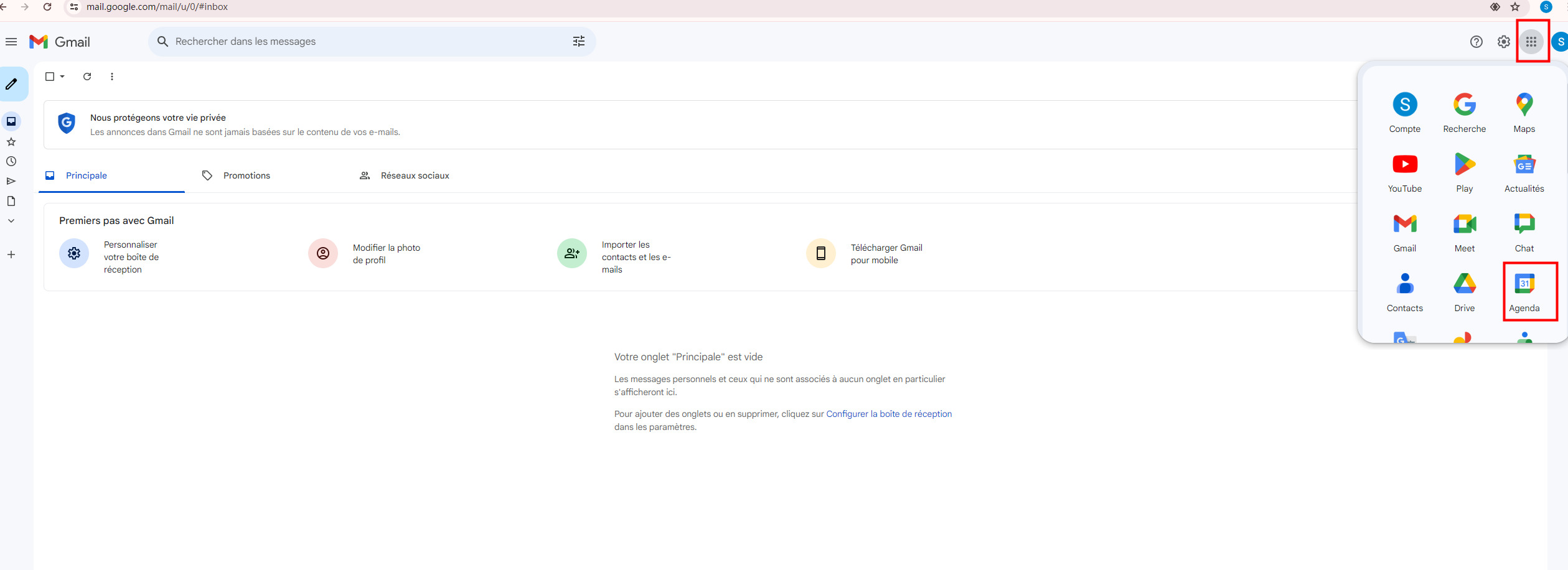Click inside the message search field
Image resolution: width=1568 pixels, height=570 pixels.
[367, 42]
